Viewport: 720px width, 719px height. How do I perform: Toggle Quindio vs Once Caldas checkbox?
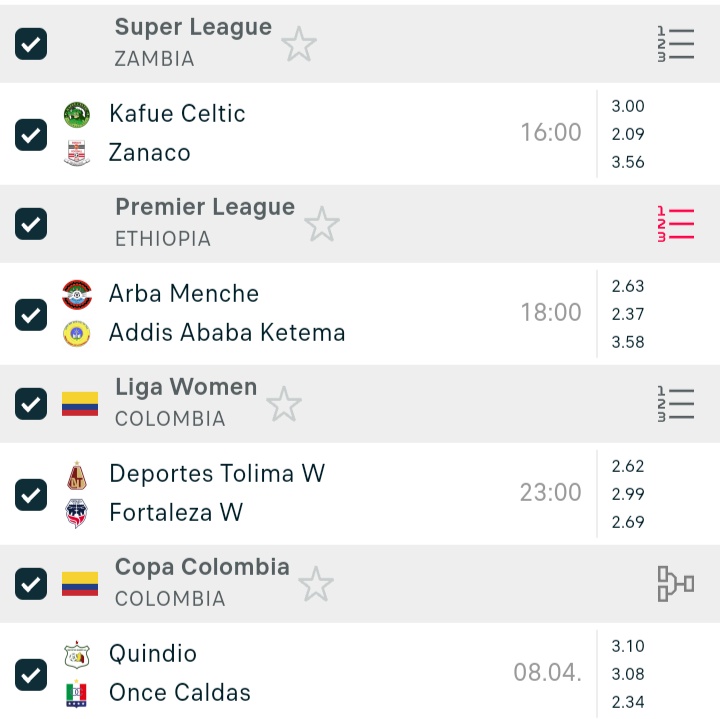pyautogui.click(x=31, y=674)
